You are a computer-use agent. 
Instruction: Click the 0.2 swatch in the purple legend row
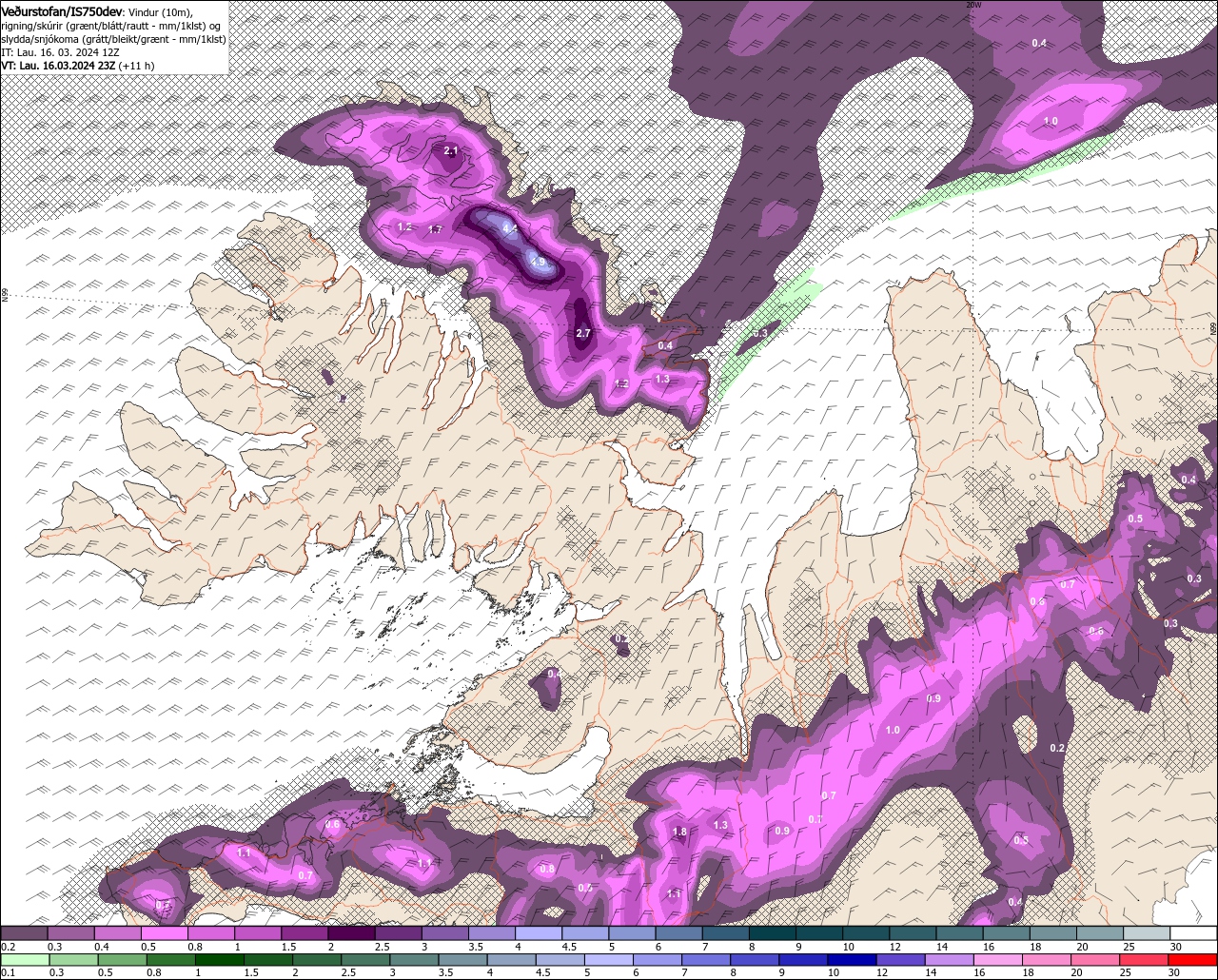pos(25,933)
